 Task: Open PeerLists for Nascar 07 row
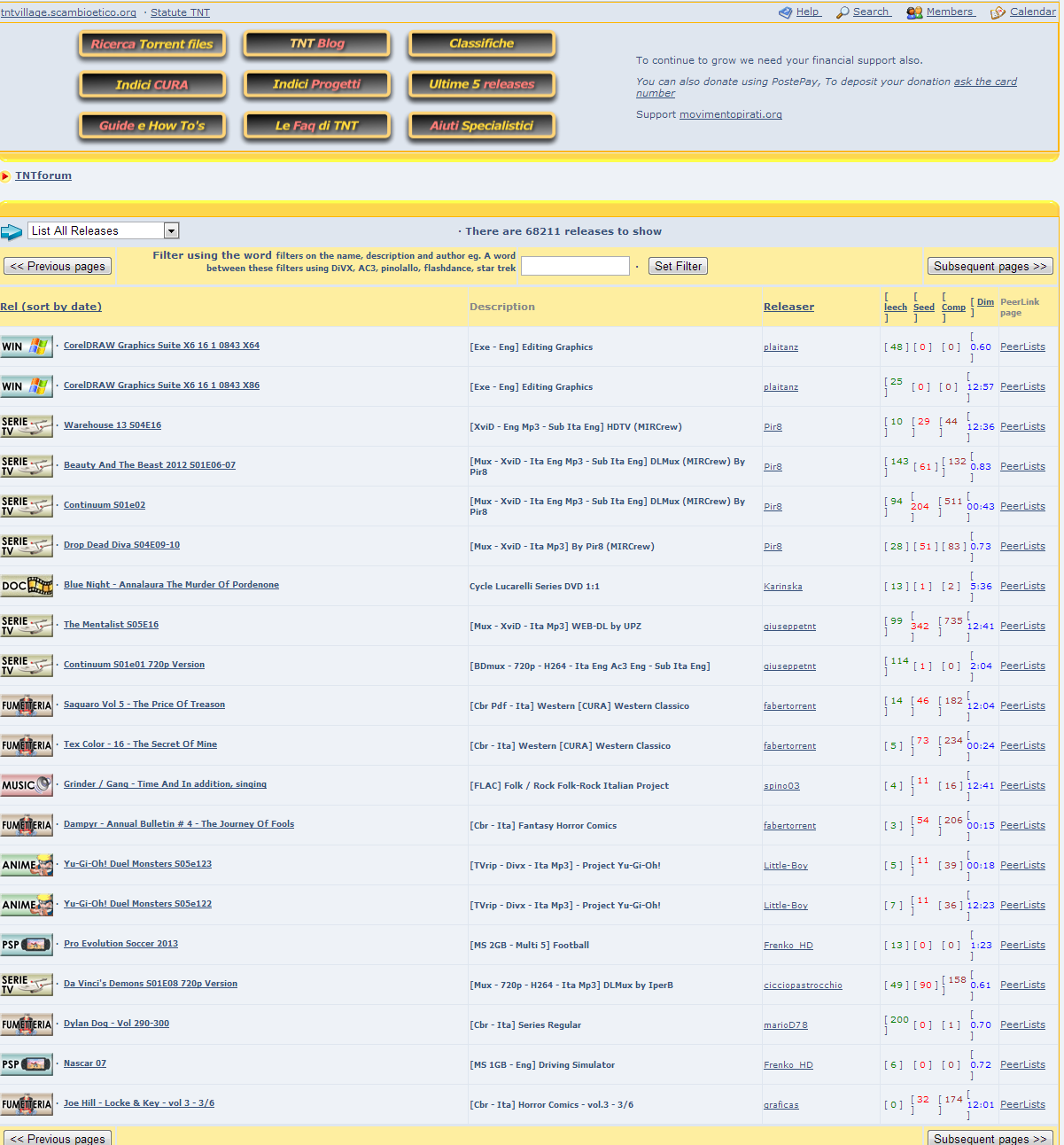1022,1064
